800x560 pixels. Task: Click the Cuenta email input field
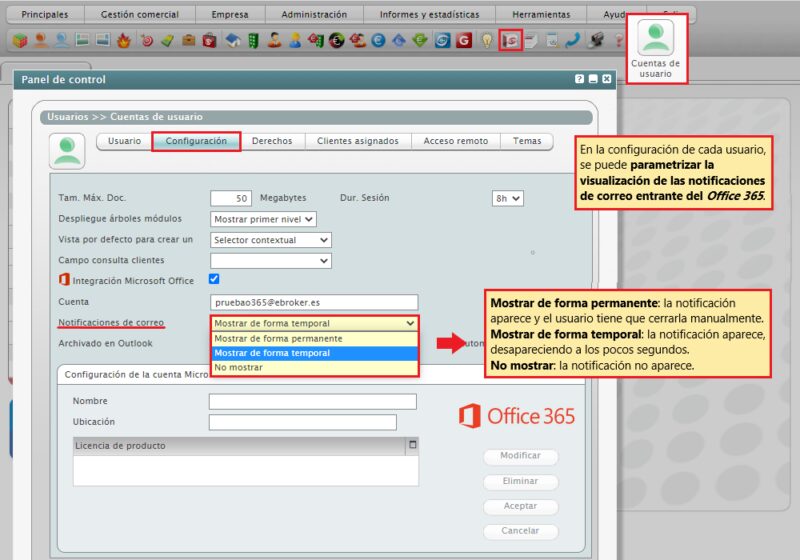click(x=314, y=302)
